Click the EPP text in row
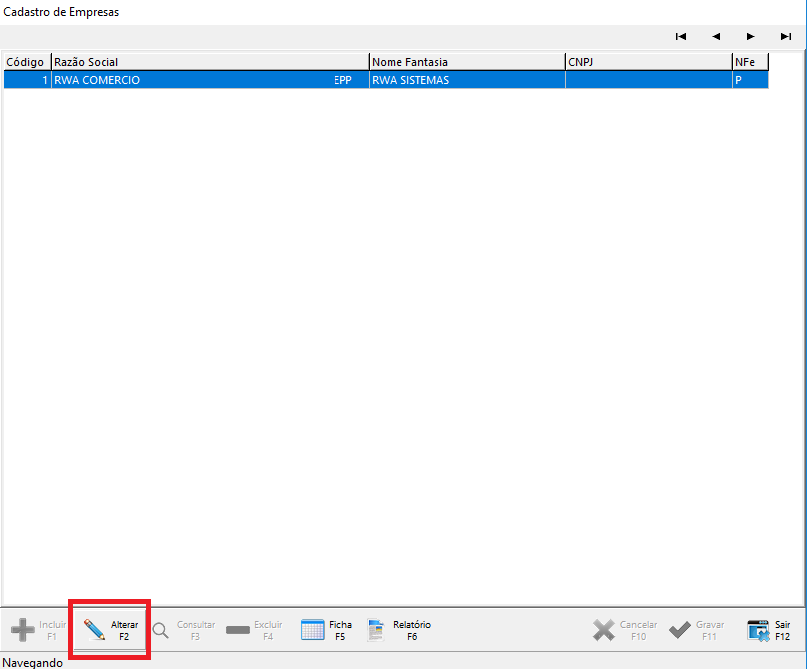The image size is (807, 669). point(343,80)
